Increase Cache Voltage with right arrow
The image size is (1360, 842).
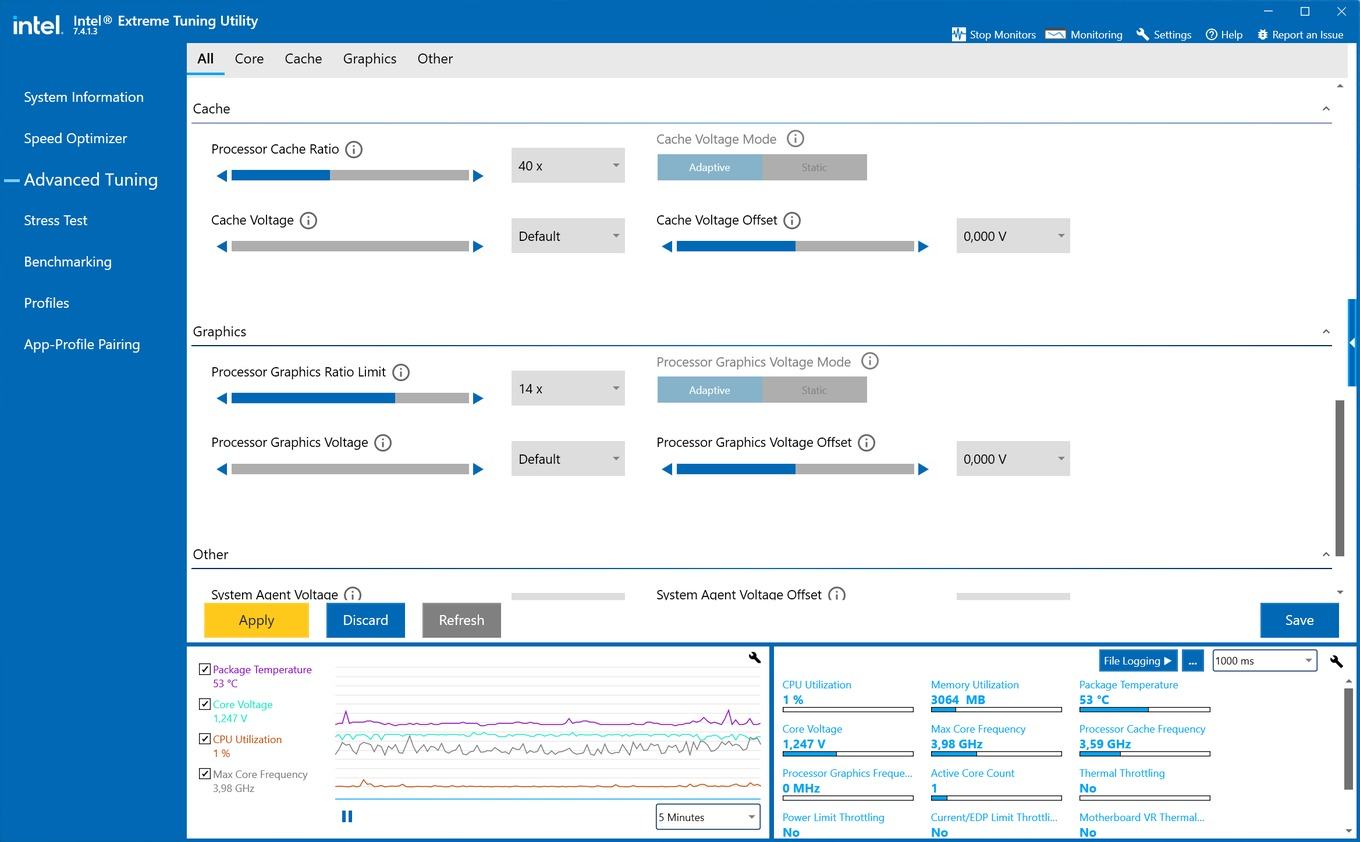coord(478,246)
